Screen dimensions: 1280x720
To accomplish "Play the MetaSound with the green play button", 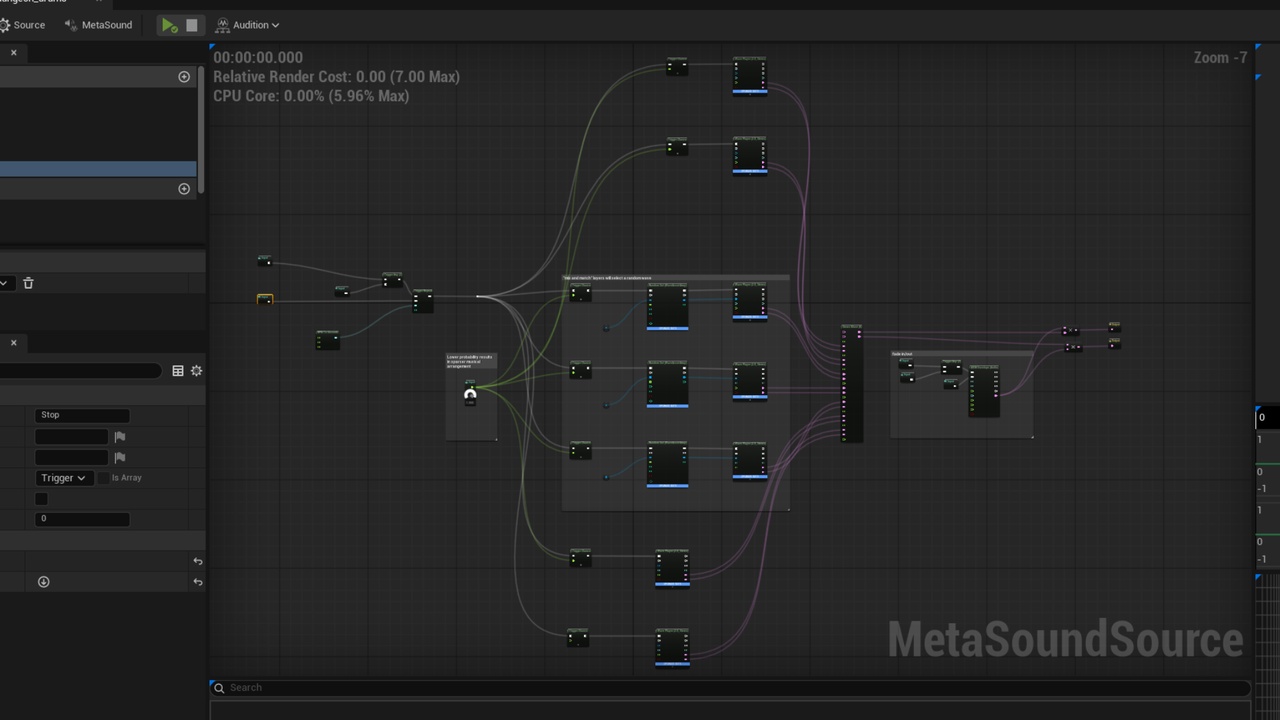I will (x=170, y=25).
